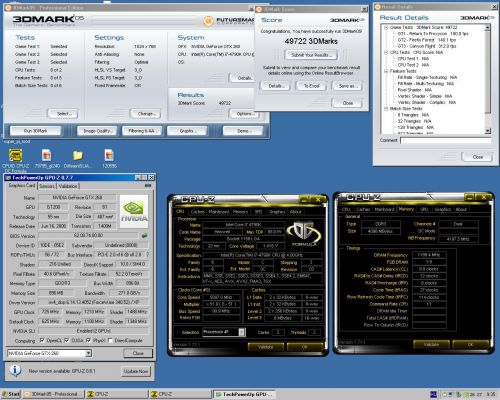
Task: Close the Result Details dialog with Close button
Action: [477, 157]
